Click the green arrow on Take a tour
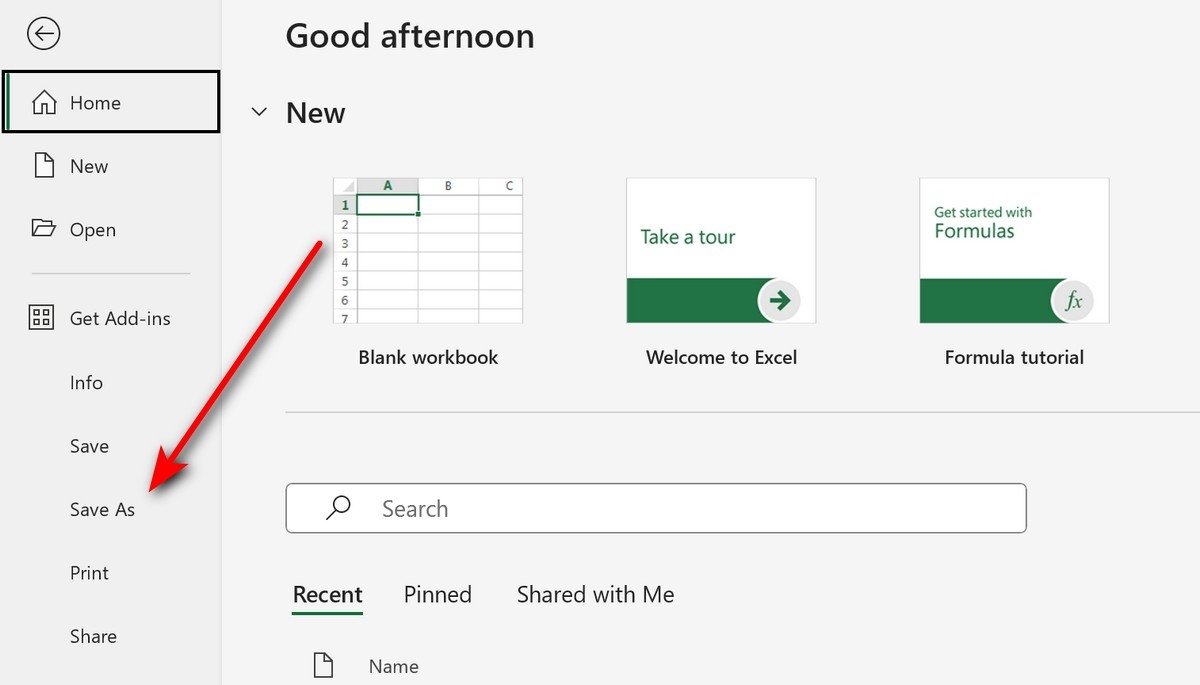This screenshot has width=1200, height=685. [x=780, y=300]
